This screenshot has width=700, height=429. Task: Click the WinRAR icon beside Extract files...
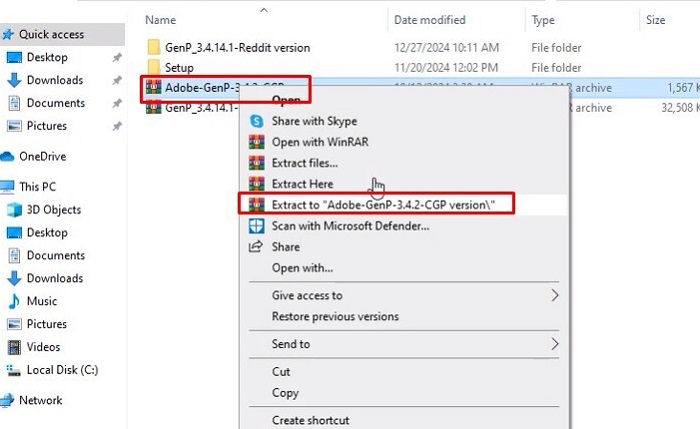pos(257,163)
